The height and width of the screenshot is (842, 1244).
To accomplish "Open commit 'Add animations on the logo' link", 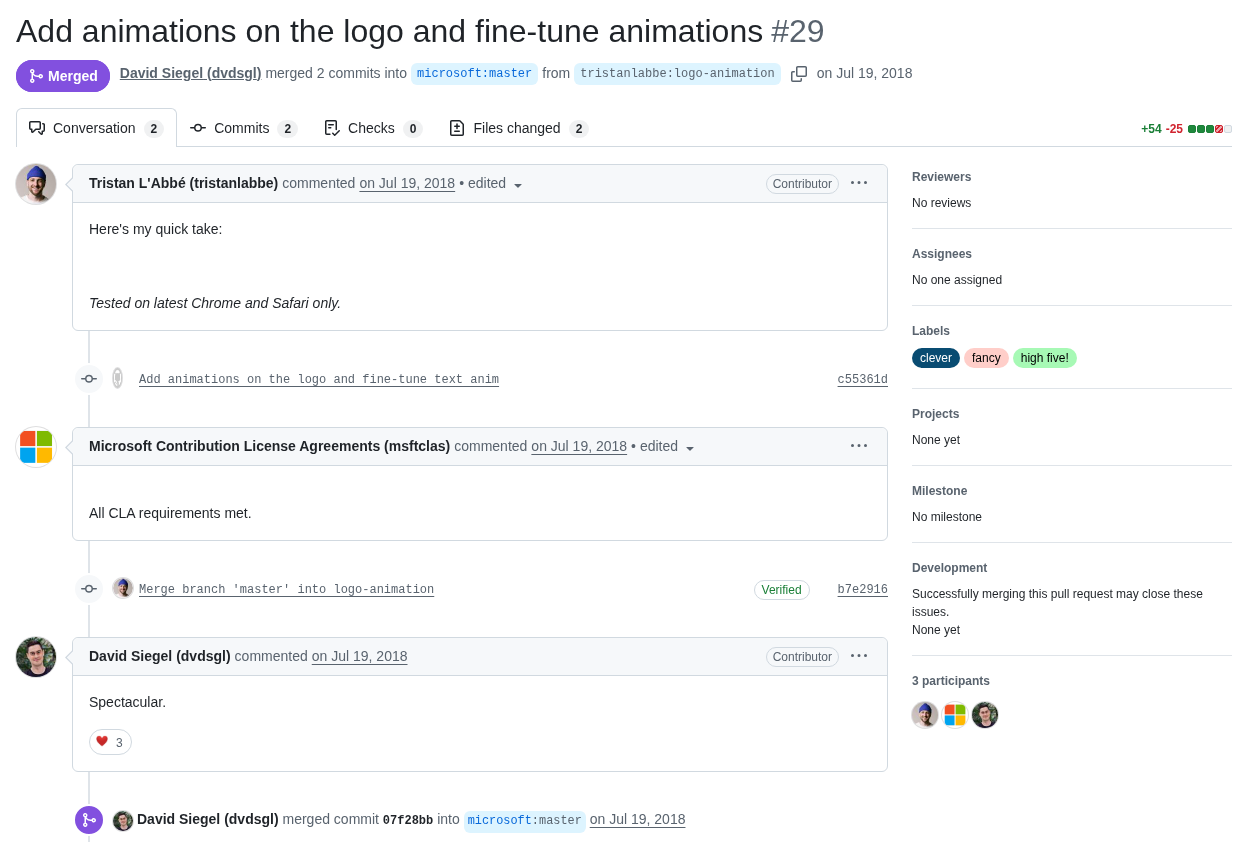I will pyautogui.click(x=319, y=380).
